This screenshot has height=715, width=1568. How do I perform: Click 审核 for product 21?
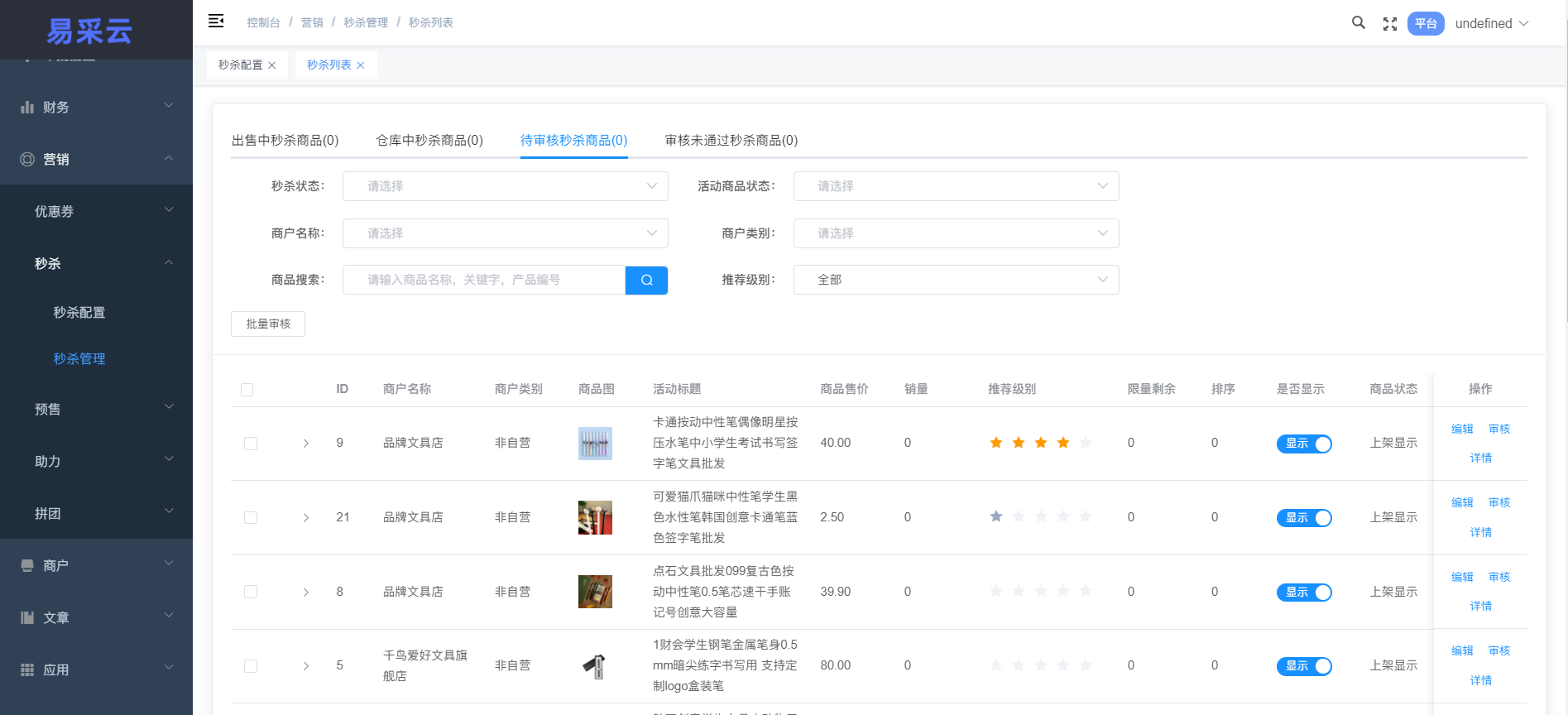[1499, 502]
